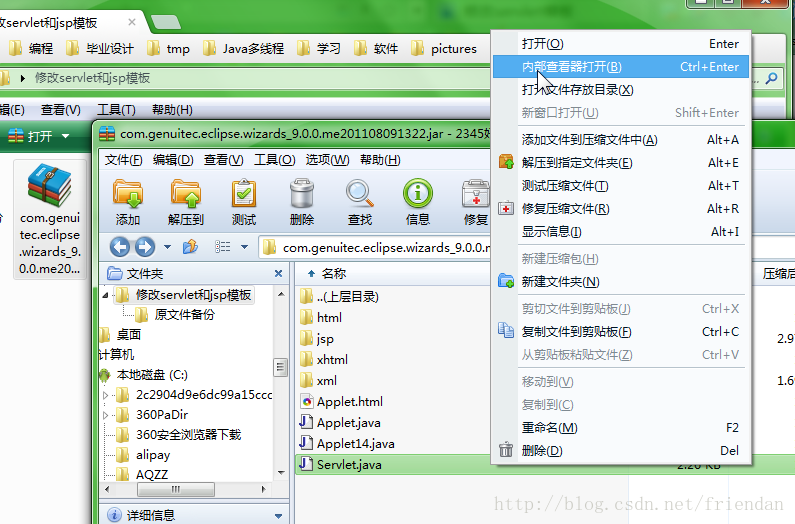The image size is (795, 524).
Task: Expand the 详细信息 details panel
Action: (278, 516)
